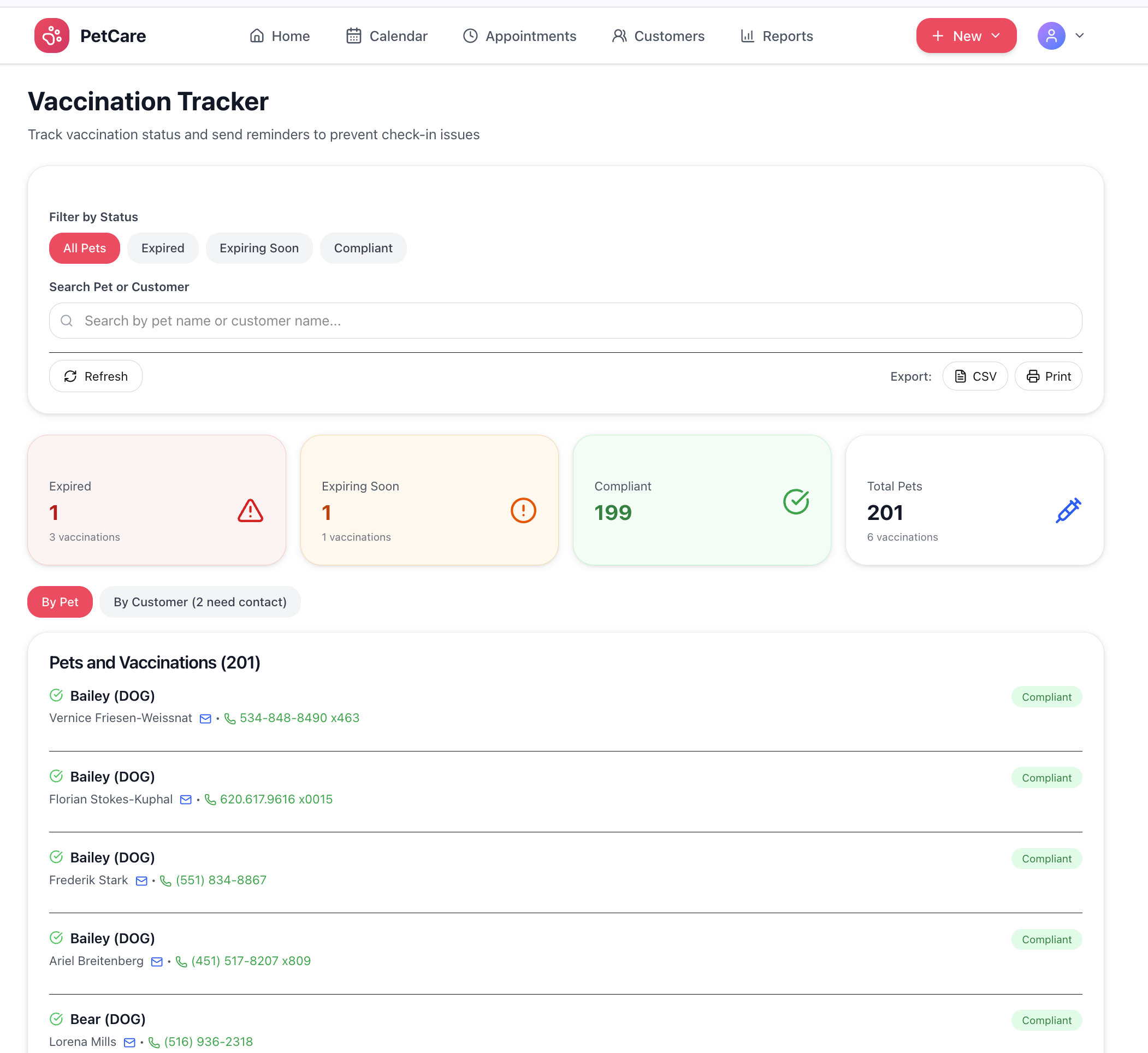This screenshot has width=1148, height=1053.
Task: Call (516) 936-2318 for Bear
Action: tap(208, 1041)
